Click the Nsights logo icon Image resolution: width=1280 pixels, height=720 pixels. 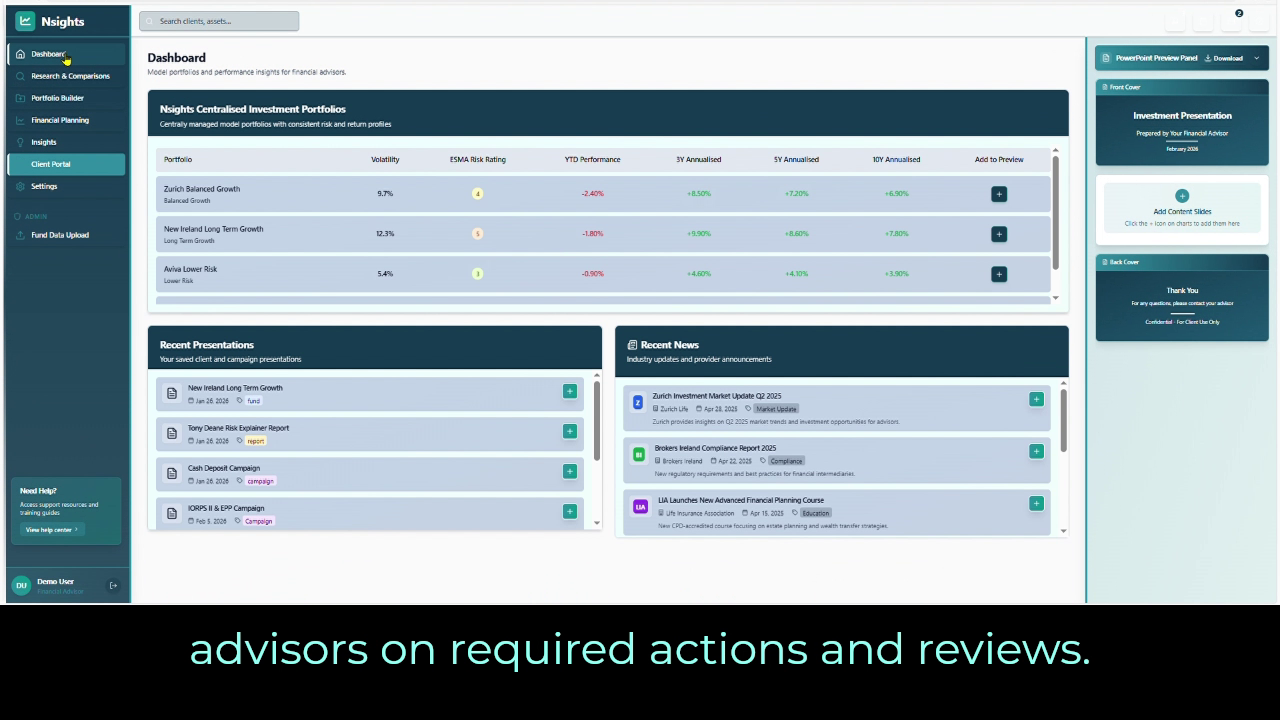point(25,21)
